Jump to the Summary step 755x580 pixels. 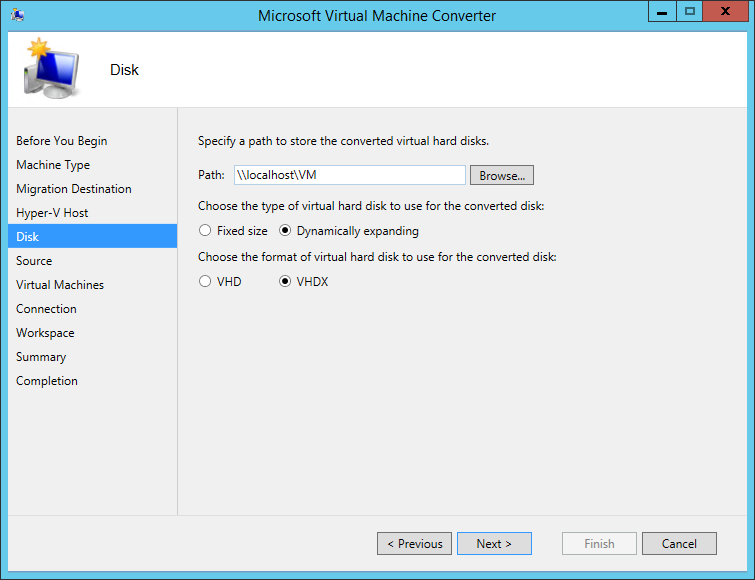point(41,357)
